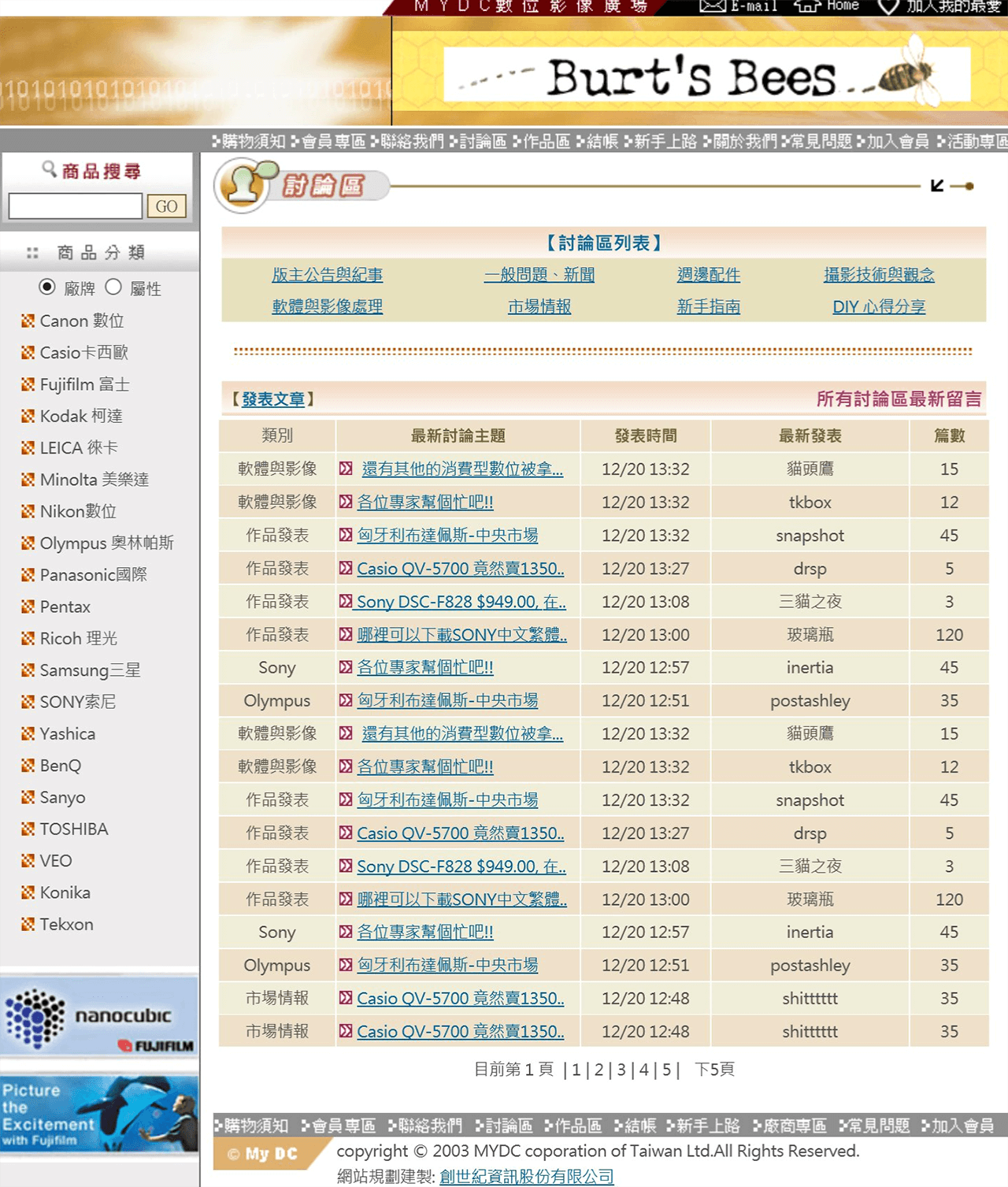Image resolution: width=1008 pixels, height=1187 pixels.
Task: Click the 篇數 column header
Action: click(x=949, y=436)
